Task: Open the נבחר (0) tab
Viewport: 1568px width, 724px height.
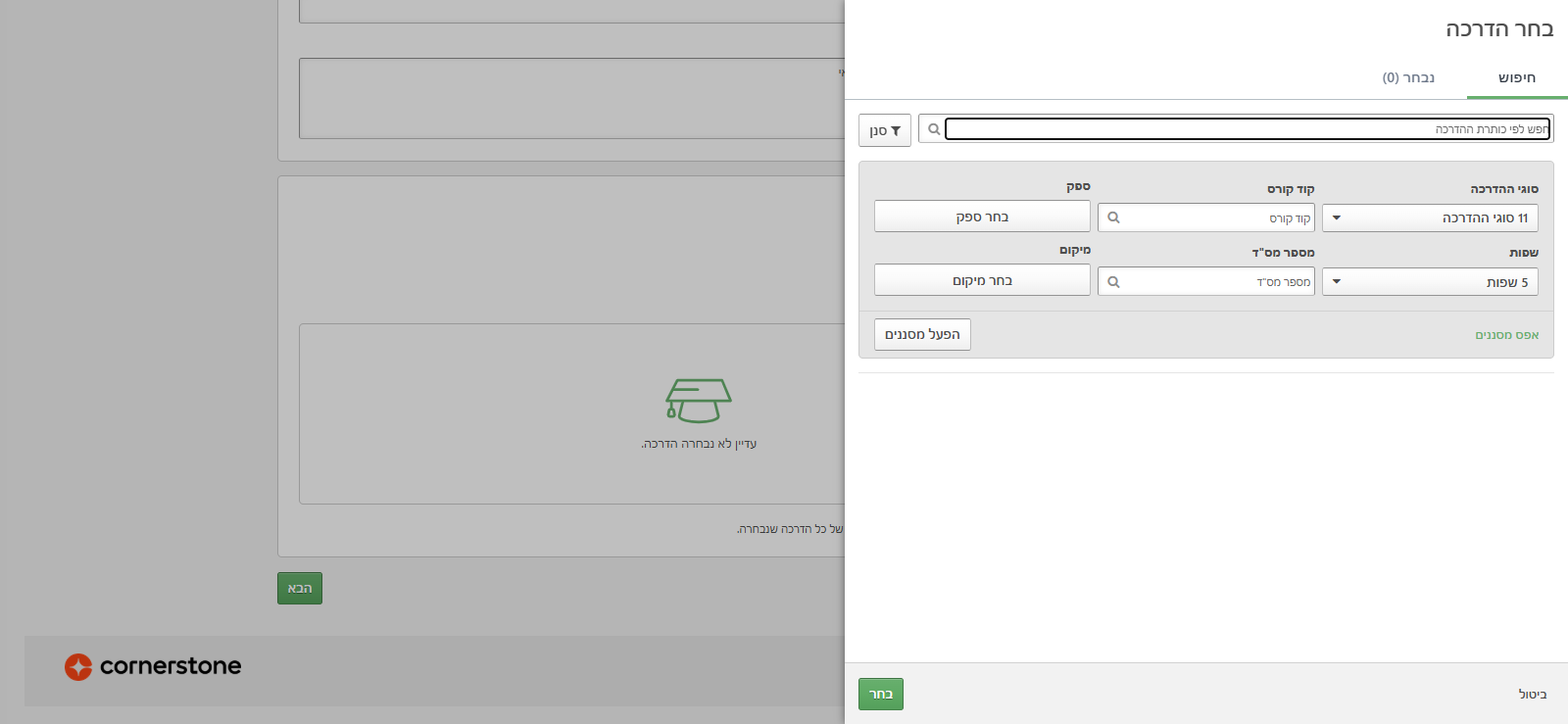Action: (1408, 78)
